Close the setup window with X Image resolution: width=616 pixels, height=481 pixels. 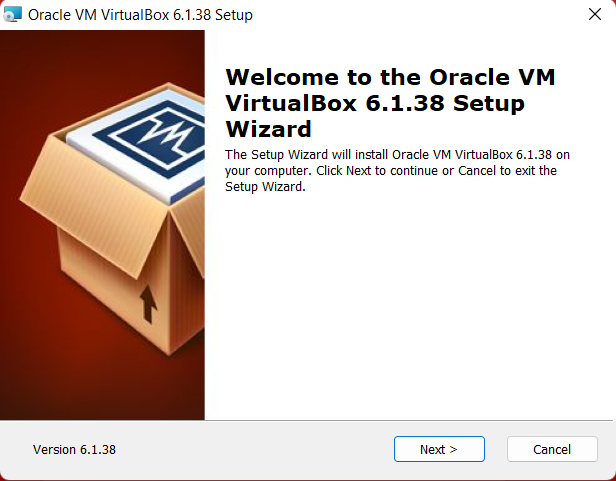[x=595, y=14]
